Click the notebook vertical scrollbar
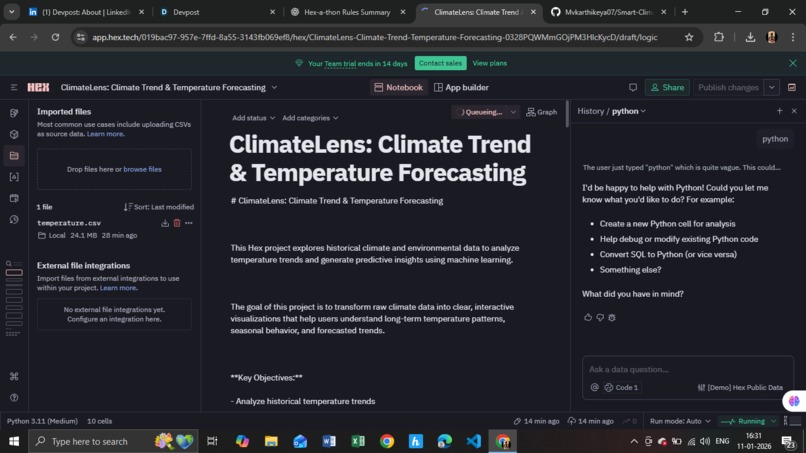 [x=567, y=114]
